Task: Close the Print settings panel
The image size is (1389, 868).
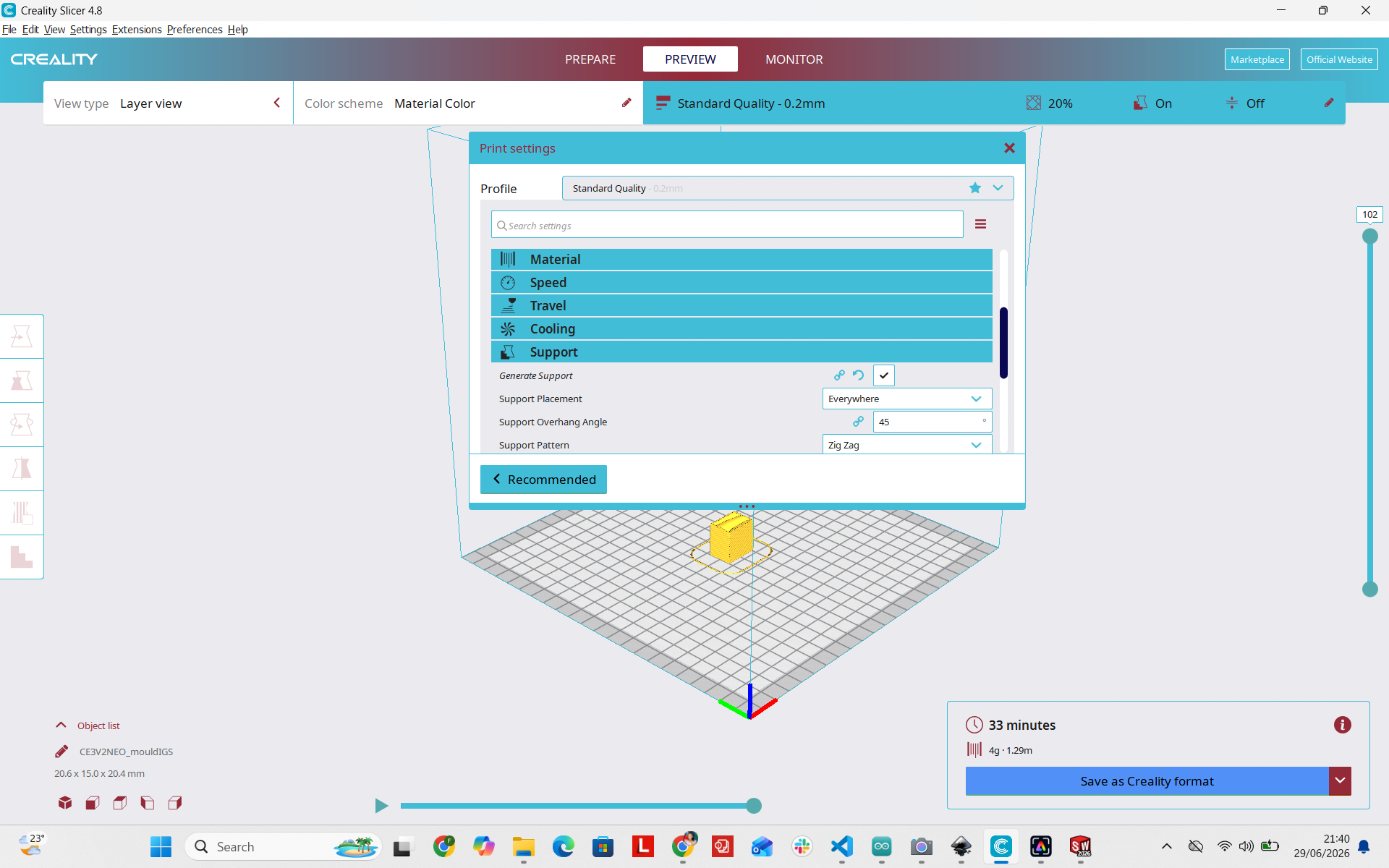Action: pos(1009,148)
